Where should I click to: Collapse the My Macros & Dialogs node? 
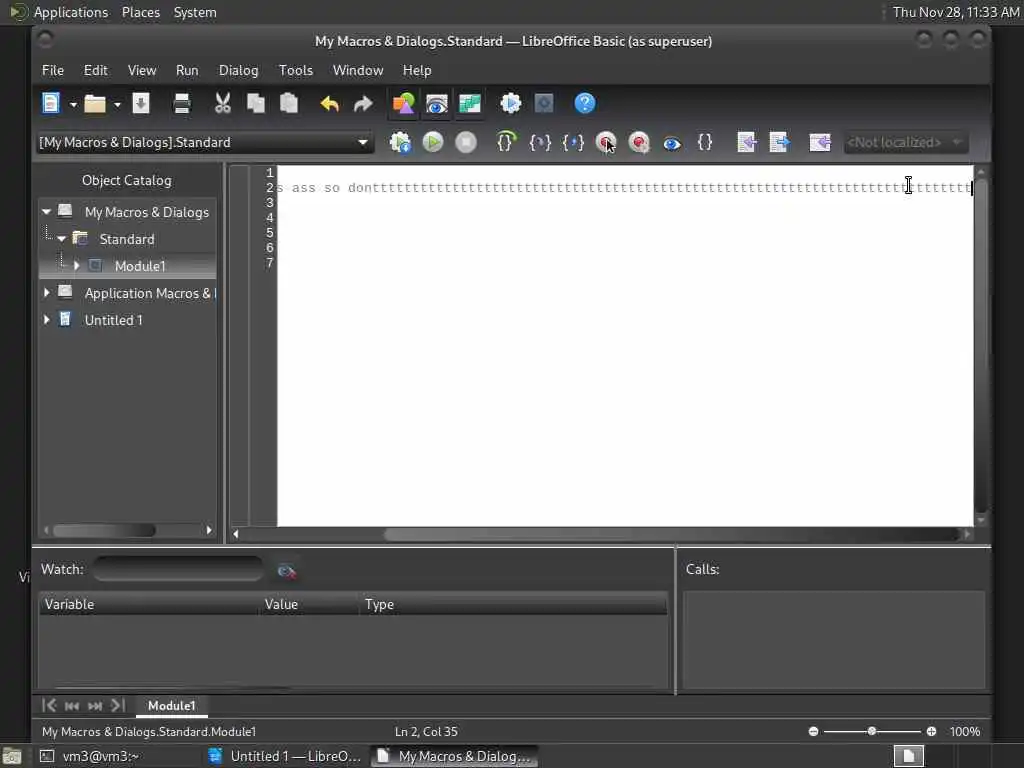point(46,212)
